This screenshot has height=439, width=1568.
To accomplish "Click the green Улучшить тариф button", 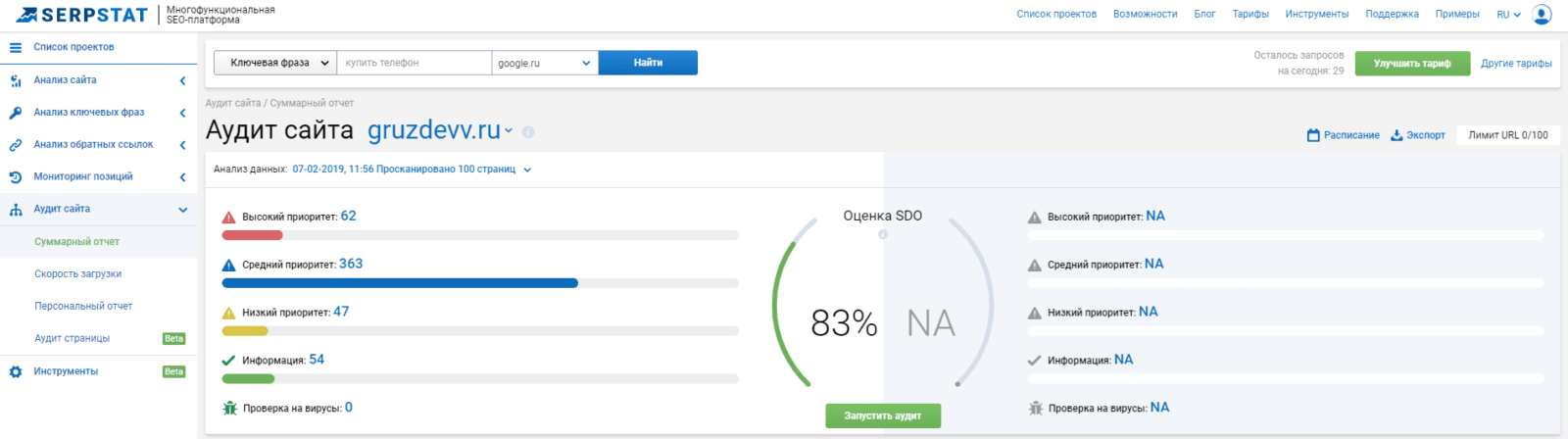I will (1412, 64).
